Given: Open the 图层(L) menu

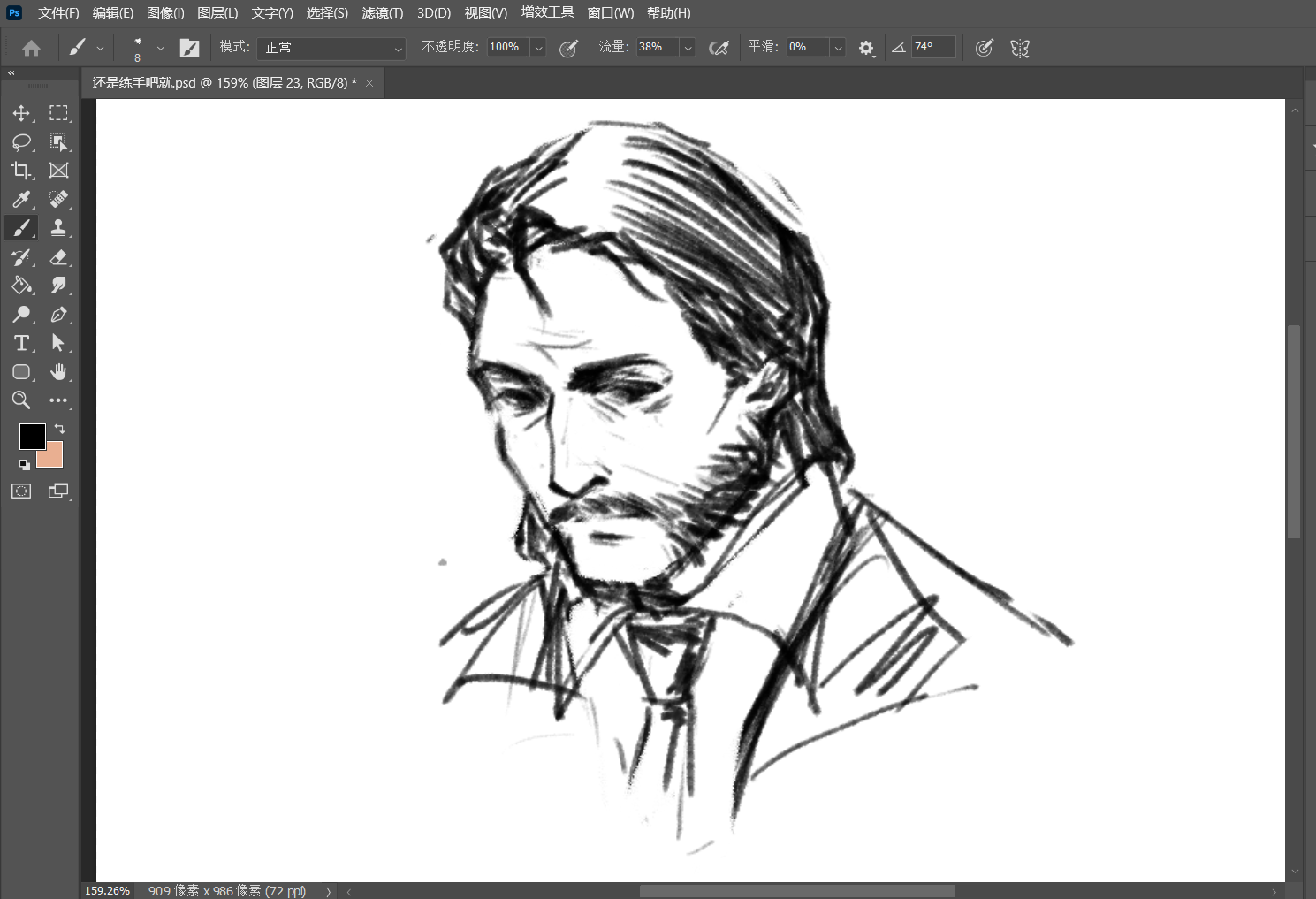Looking at the screenshot, I should pyautogui.click(x=217, y=13).
